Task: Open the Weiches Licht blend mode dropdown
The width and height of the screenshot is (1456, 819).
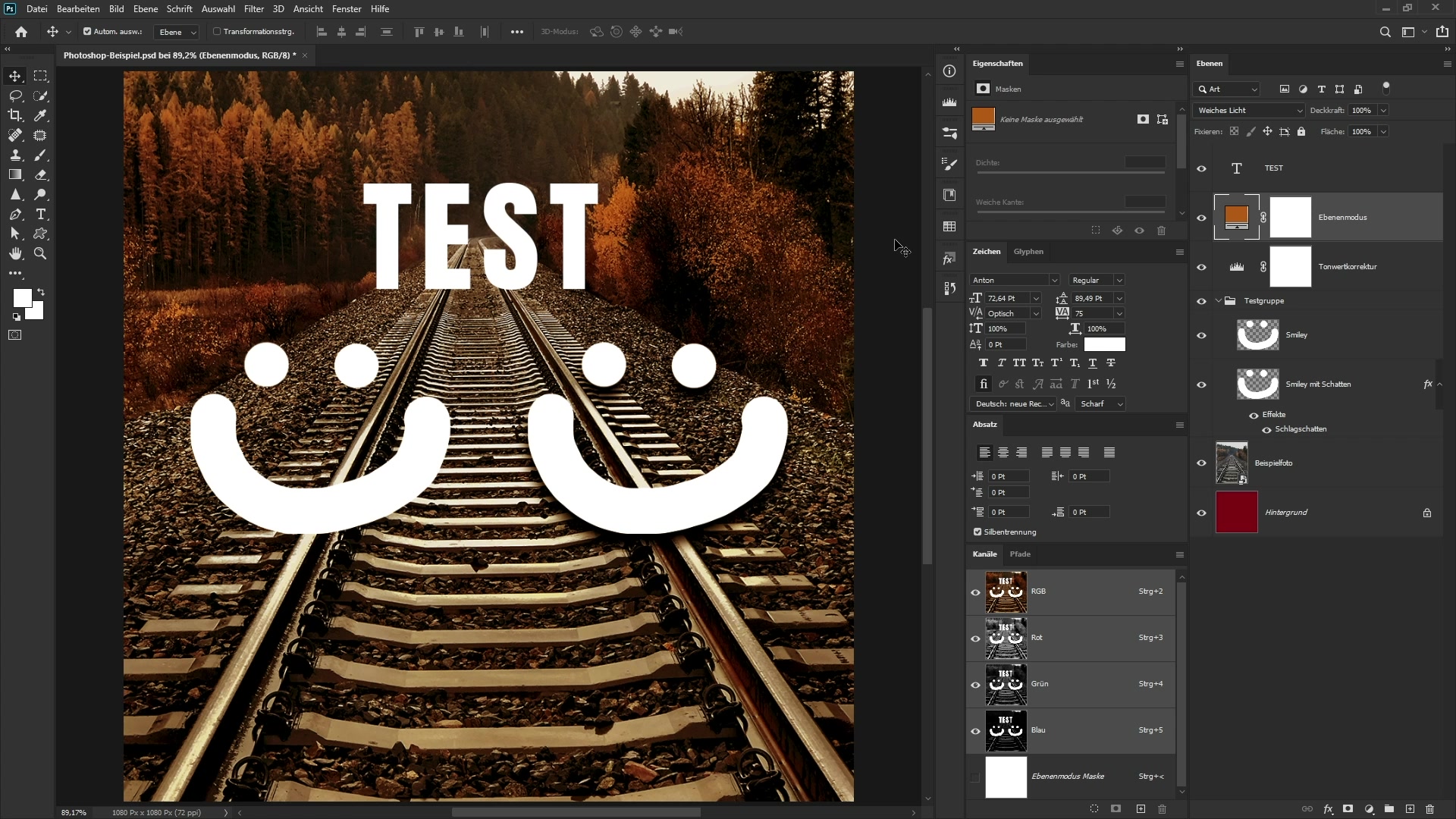Action: 1248,111
